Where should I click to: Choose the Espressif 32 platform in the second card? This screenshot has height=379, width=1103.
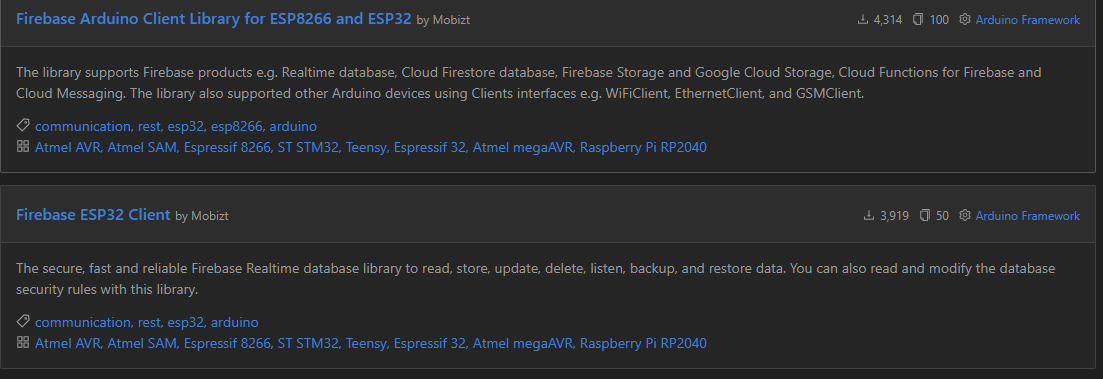pyautogui.click(x=430, y=342)
